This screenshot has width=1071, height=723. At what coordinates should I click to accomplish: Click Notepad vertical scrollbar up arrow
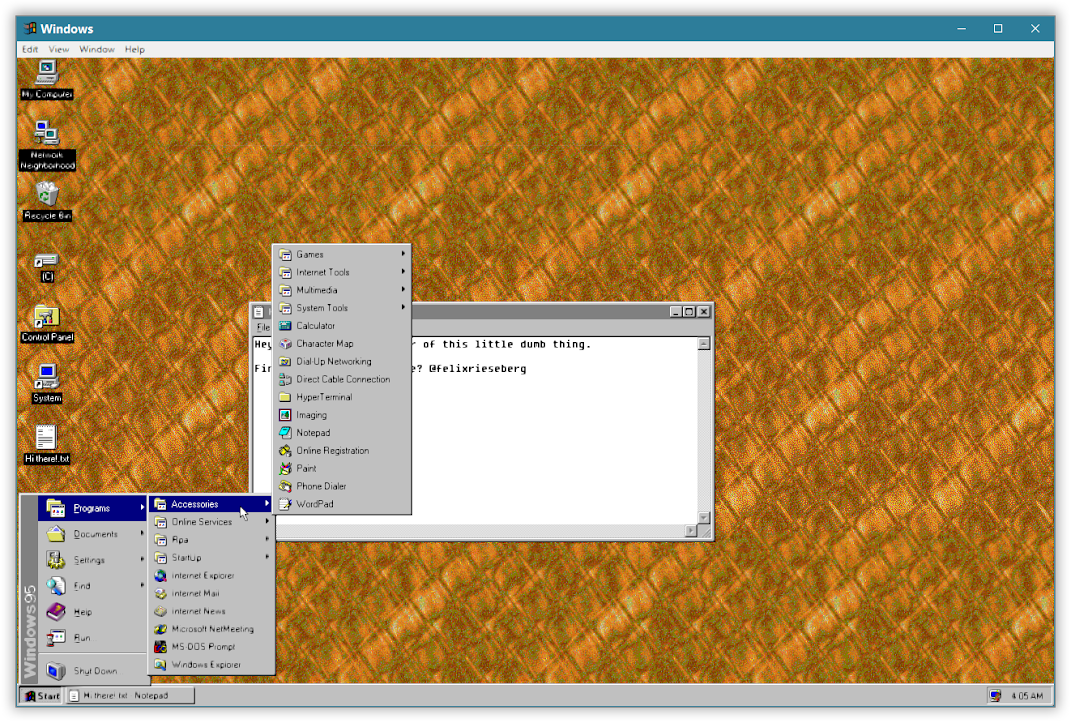point(704,344)
